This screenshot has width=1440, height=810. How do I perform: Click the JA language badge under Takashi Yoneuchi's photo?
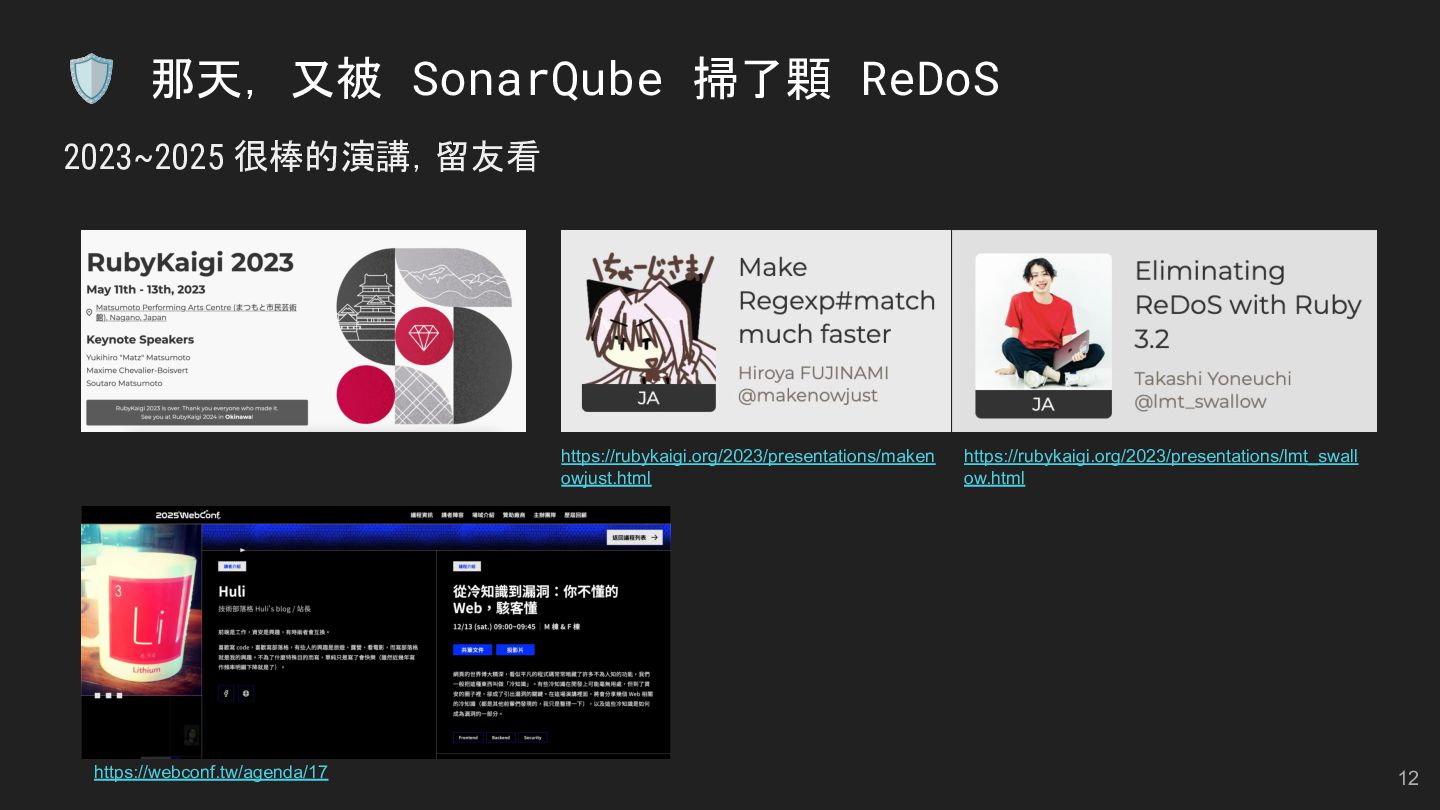pyautogui.click(x=1043, y=404)
